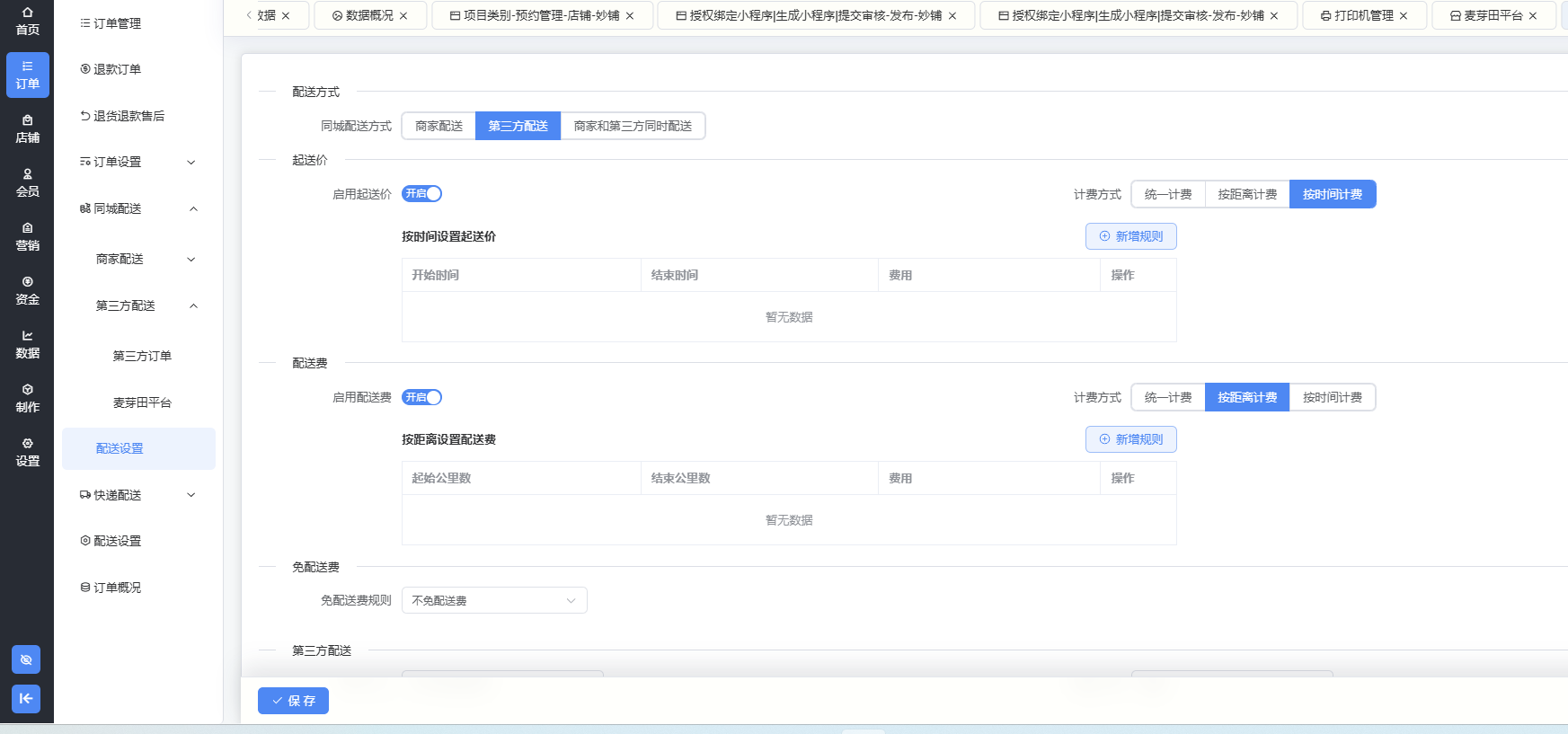This screenshot has width=1568, height=734.
Task: Open highlighted 配送设置 under 第三方配送
Action: coord(138,448)
